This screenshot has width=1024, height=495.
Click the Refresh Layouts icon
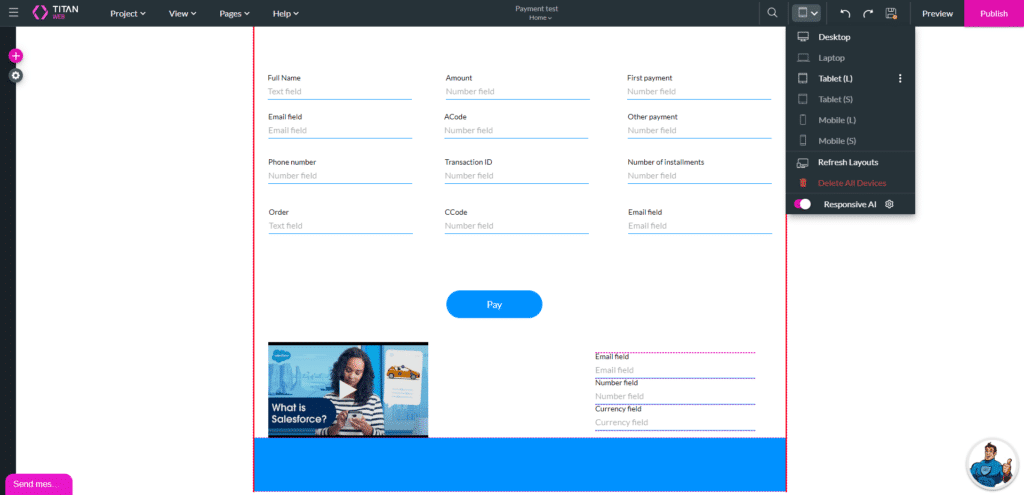[x=803, y=163]
